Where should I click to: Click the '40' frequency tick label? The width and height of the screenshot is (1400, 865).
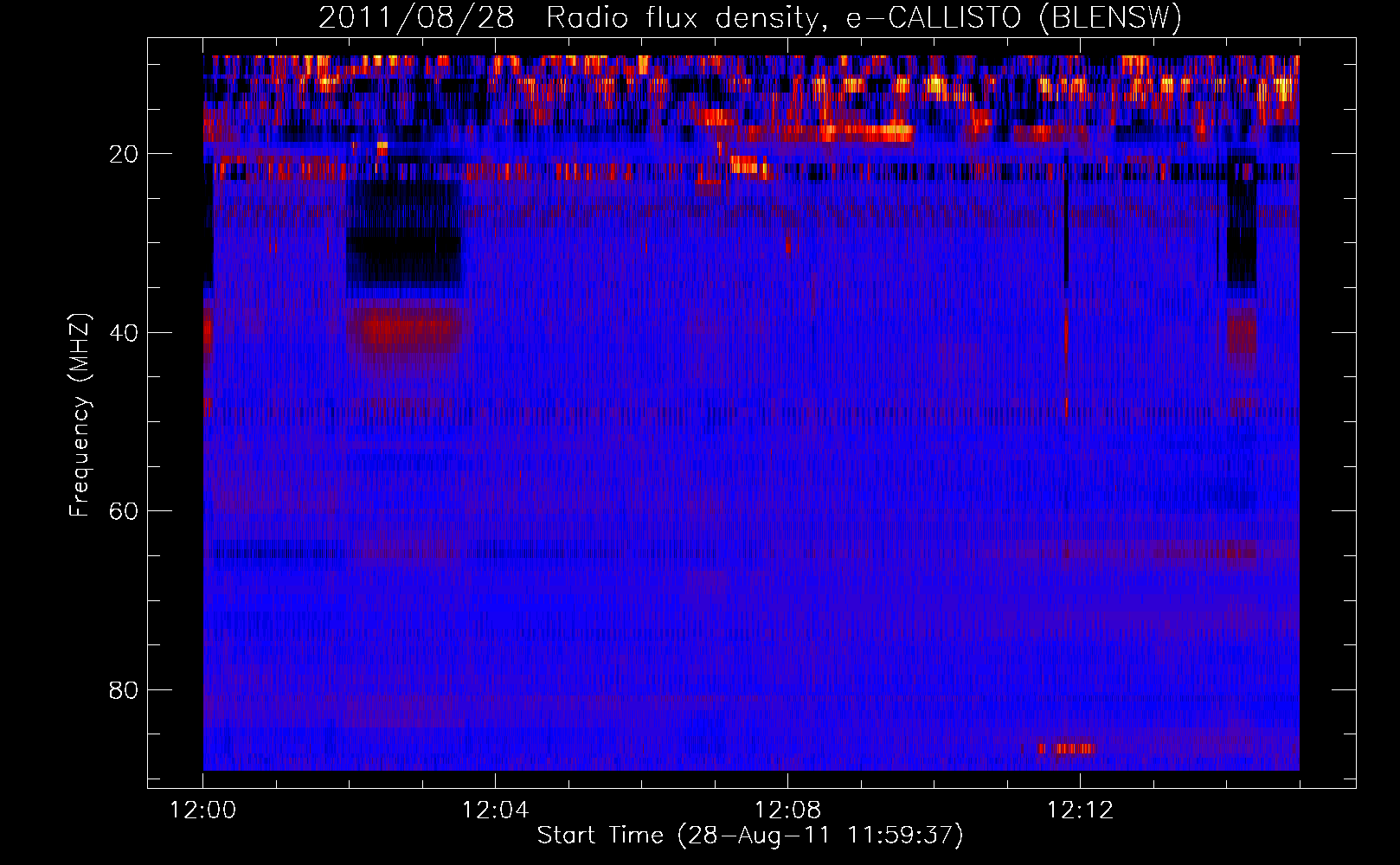click(x=125, y=333)
